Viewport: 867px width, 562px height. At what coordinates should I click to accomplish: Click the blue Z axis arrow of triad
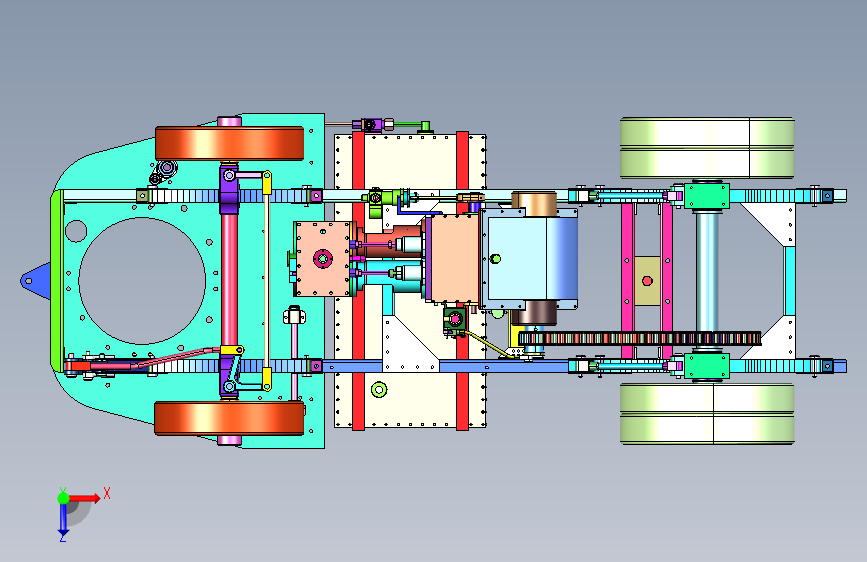[63, 519]
